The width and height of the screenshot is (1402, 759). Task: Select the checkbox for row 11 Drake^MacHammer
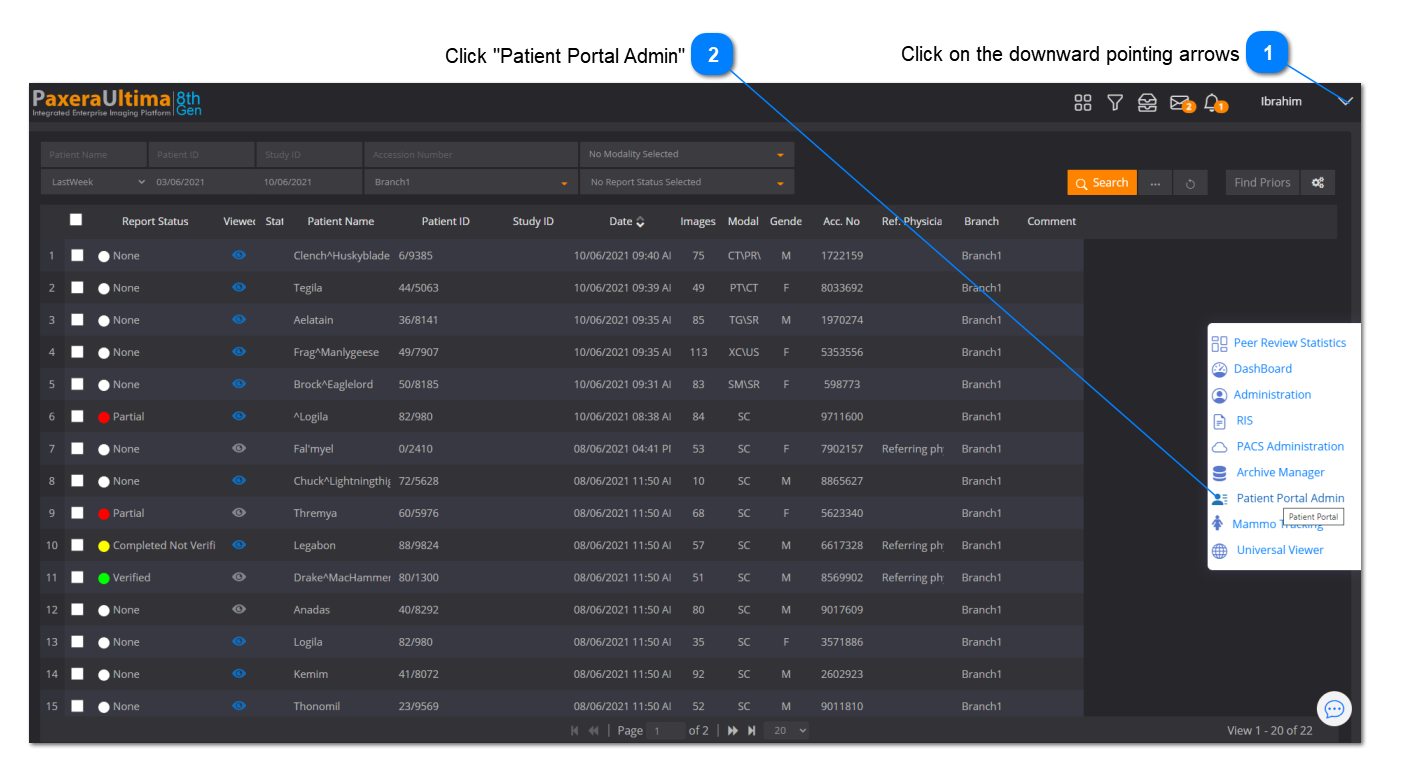(77, 578)
